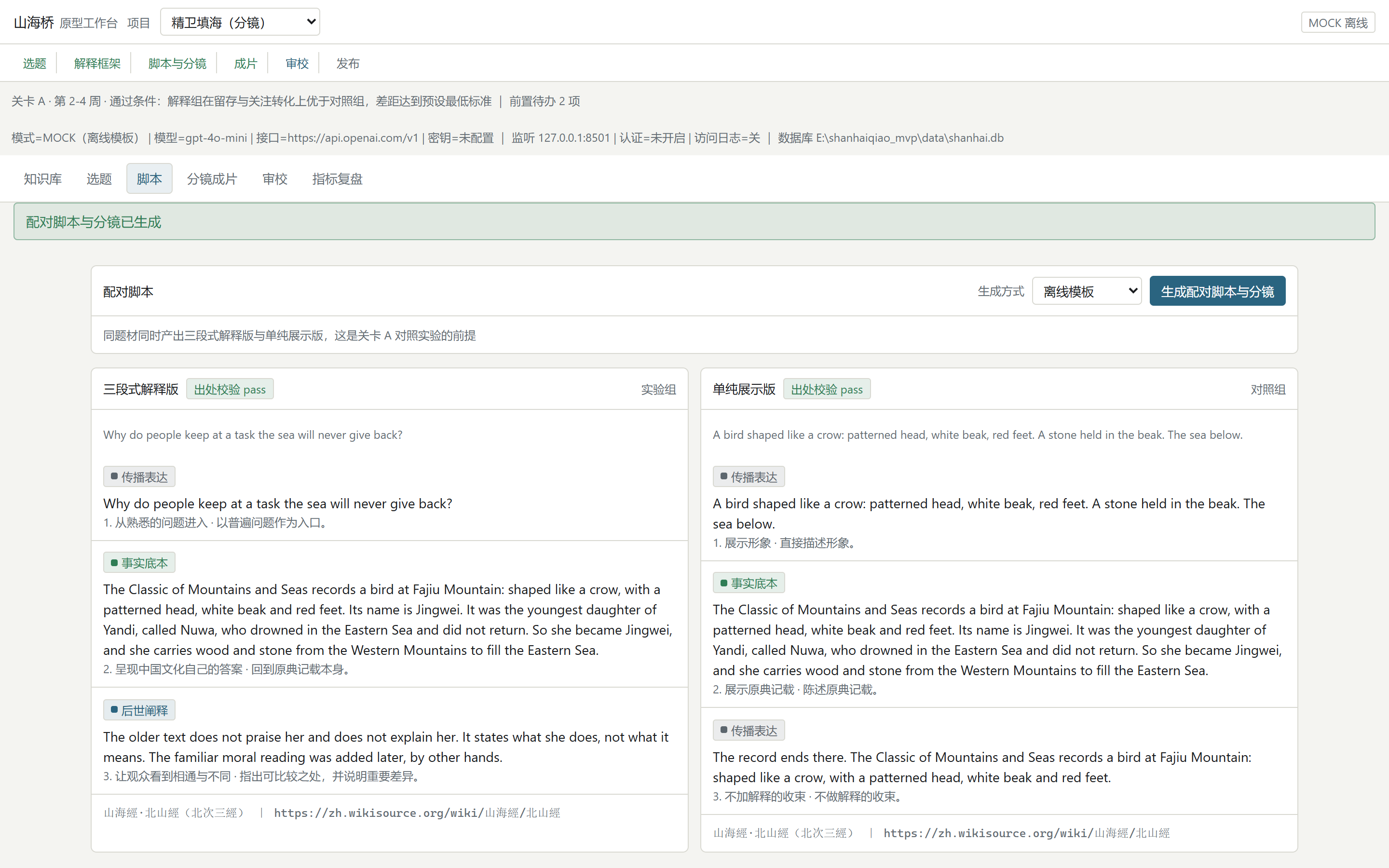Click the 配对脚本 card heading
Screen dimensions: 1389x868
pos(128,292)
